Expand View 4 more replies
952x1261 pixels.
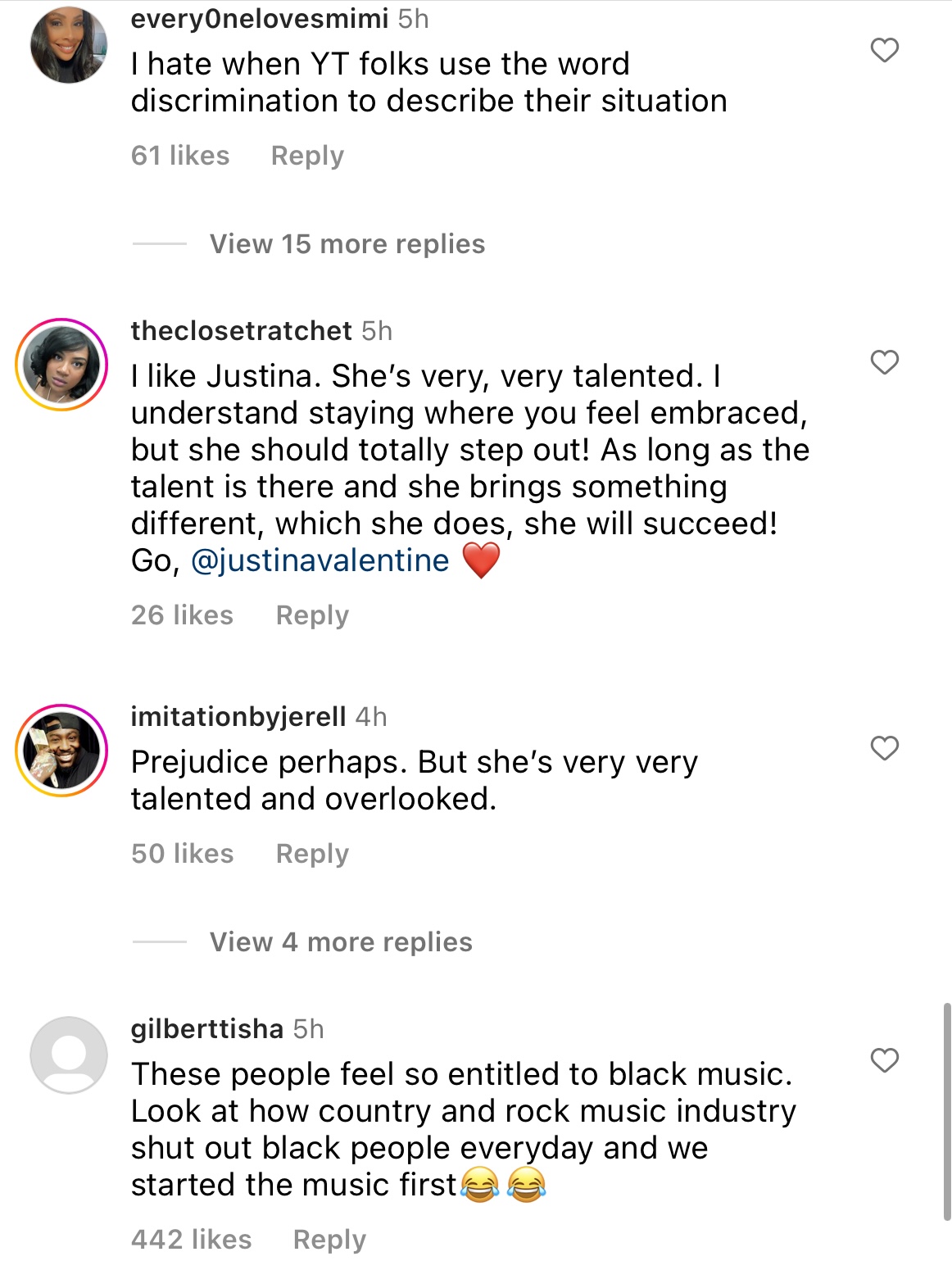[x=341, y=942]
